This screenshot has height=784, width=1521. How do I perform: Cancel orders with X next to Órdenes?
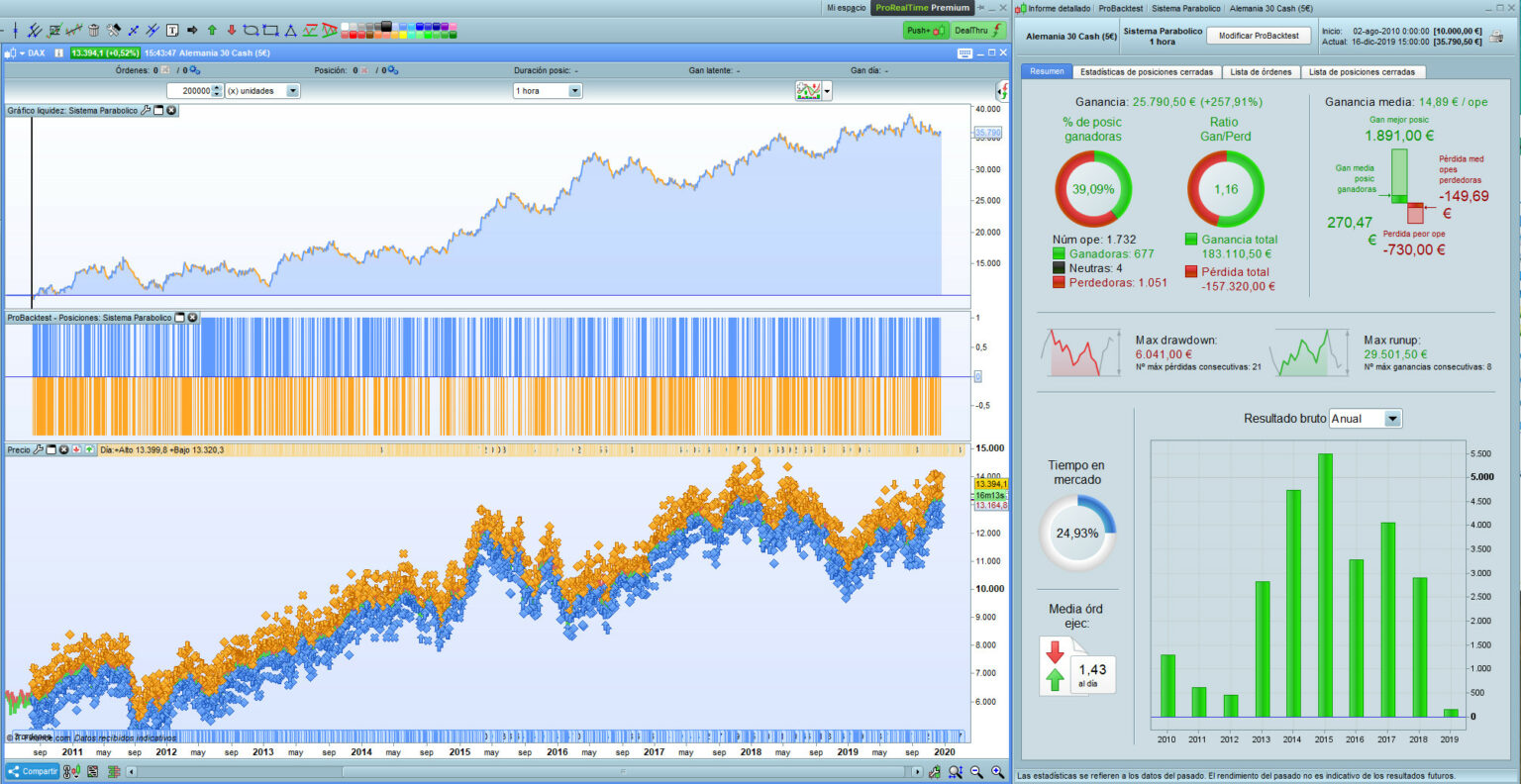(x=165, y=70)
